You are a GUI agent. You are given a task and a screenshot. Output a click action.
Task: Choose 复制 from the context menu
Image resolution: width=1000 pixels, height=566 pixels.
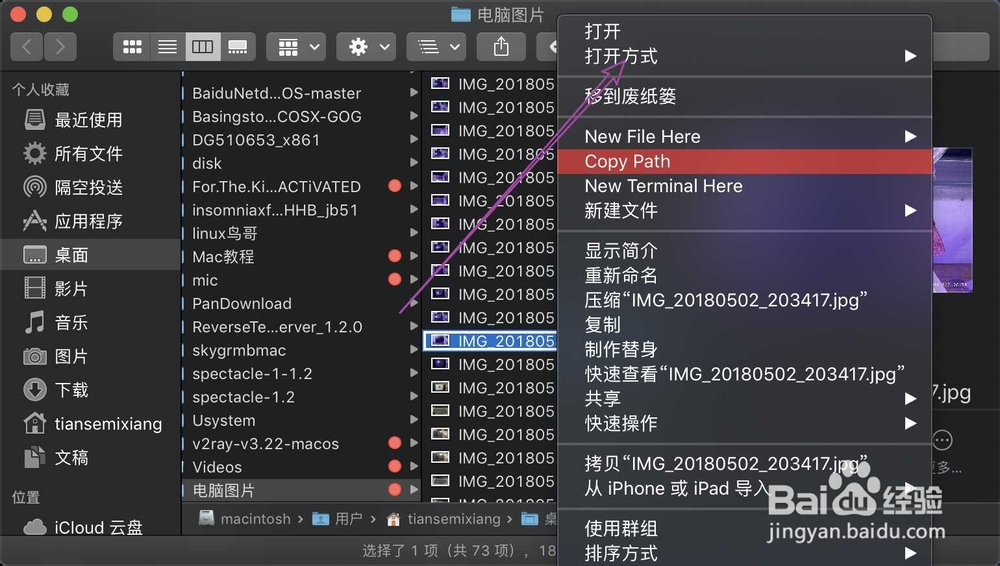click(744, 325)
